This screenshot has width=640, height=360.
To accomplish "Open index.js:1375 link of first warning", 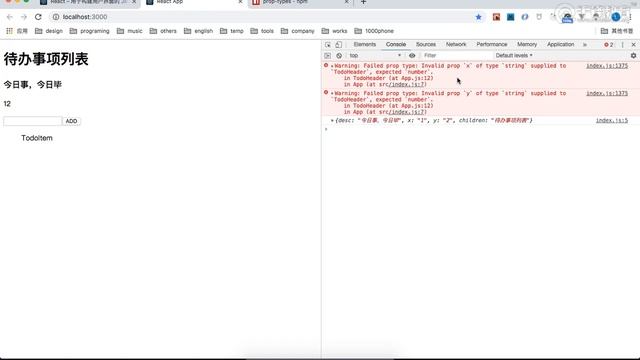I will point(607,66).
